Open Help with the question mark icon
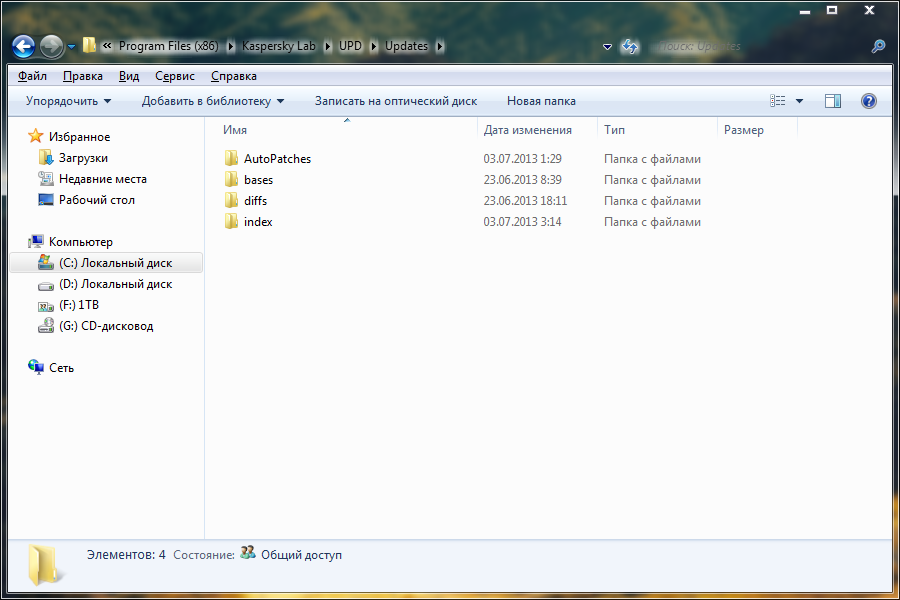 [x=869, y=101]
